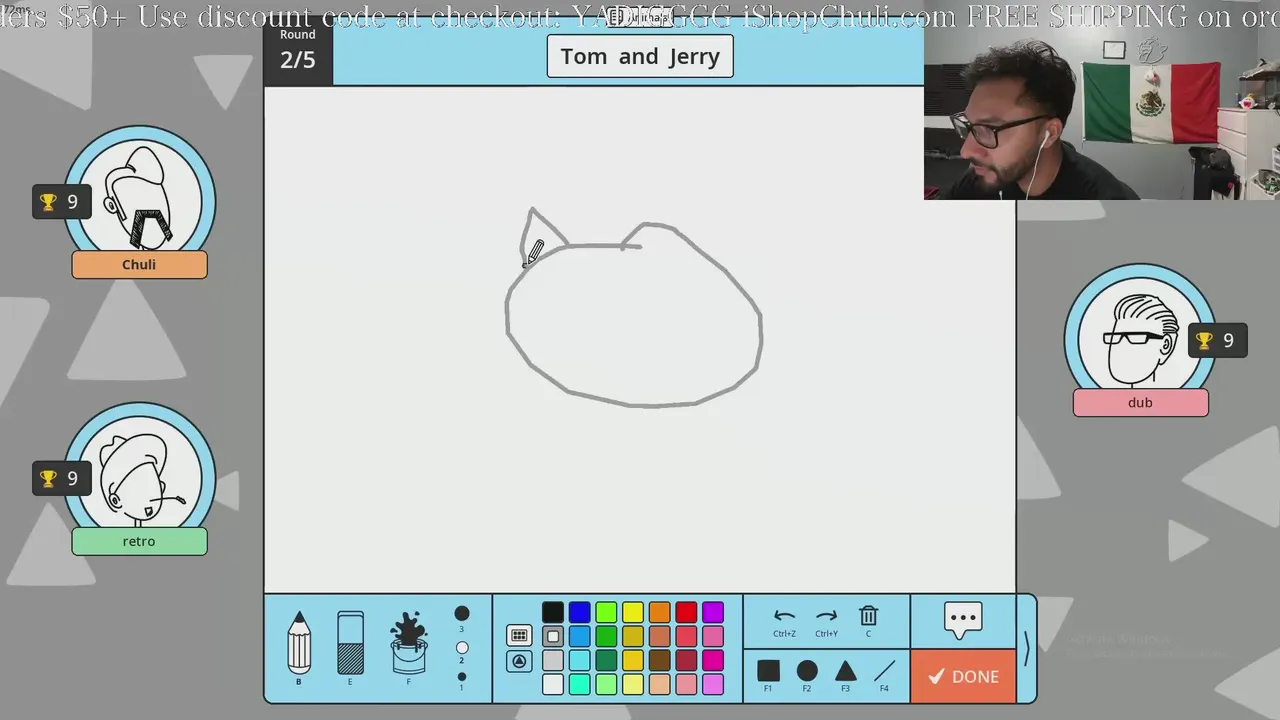The width and height of the screenshot is (1280, 720).
Task: Select the straight line tool
Action: click(884, 671)
